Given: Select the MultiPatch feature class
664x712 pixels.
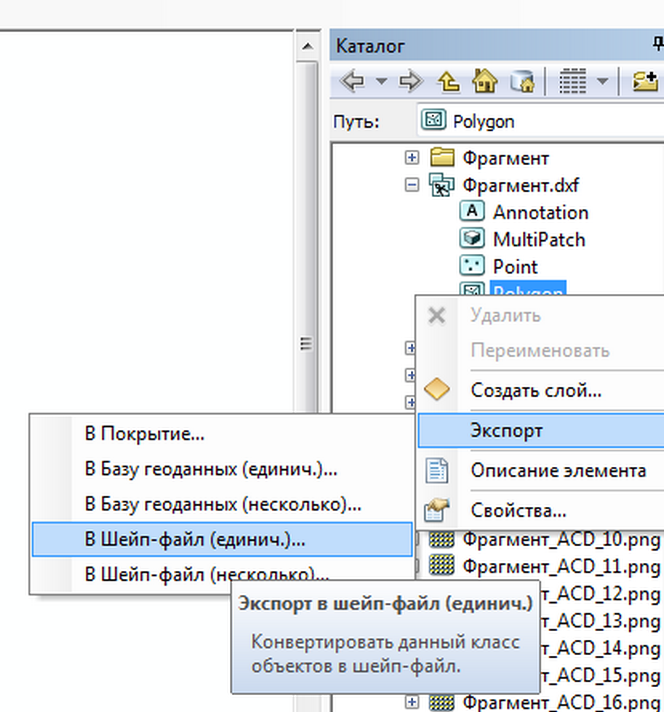Looking at the screenshot, I should 539,240.
